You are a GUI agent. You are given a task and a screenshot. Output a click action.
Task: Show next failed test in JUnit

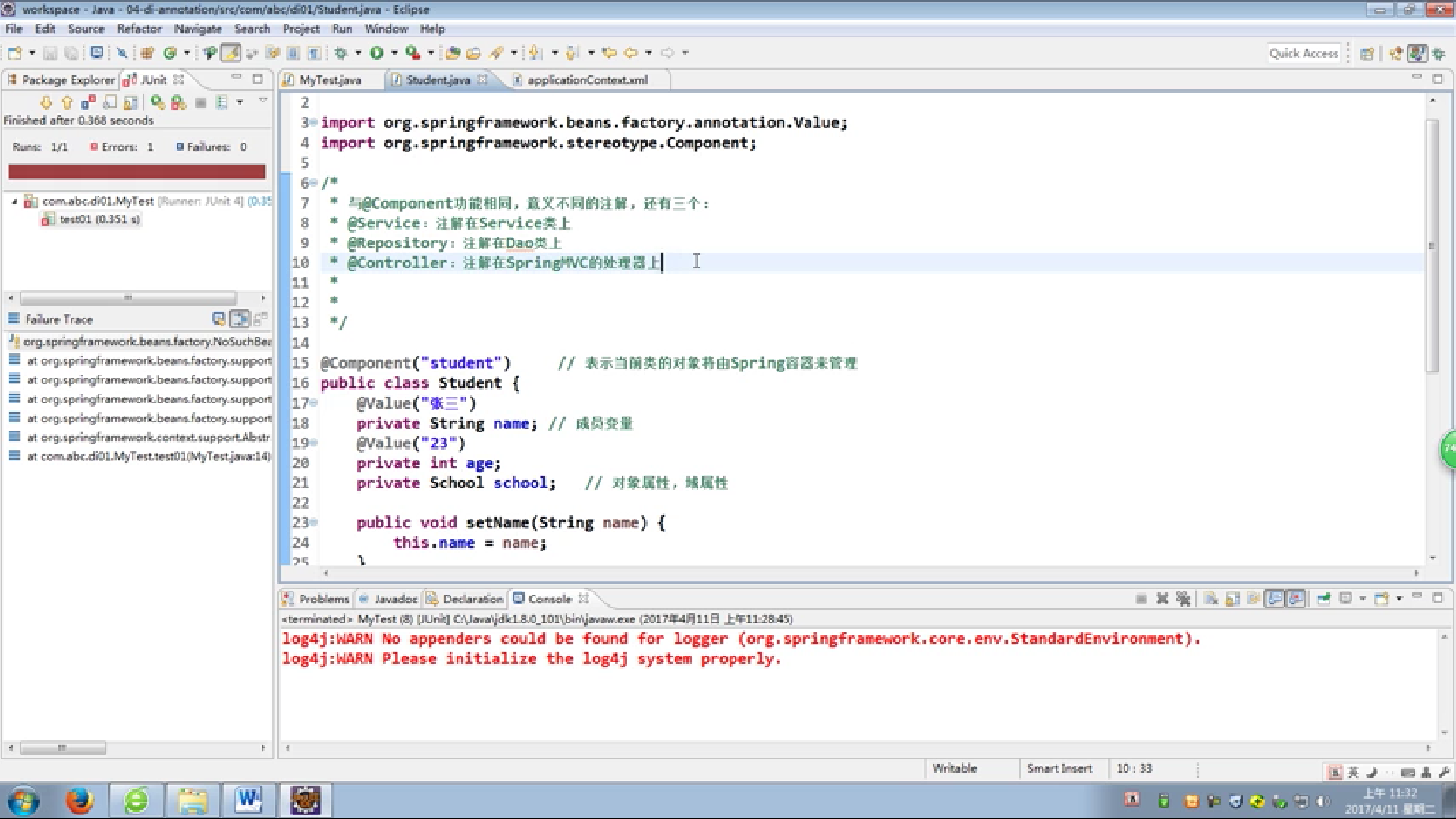coord(46,102)
